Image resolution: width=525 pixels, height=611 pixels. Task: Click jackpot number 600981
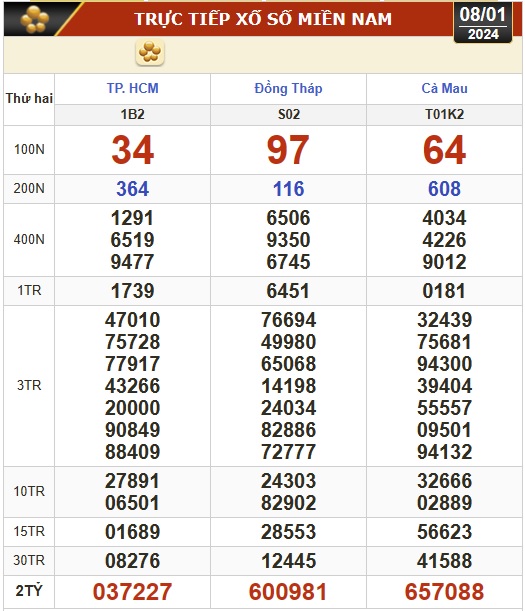[288, 592]
